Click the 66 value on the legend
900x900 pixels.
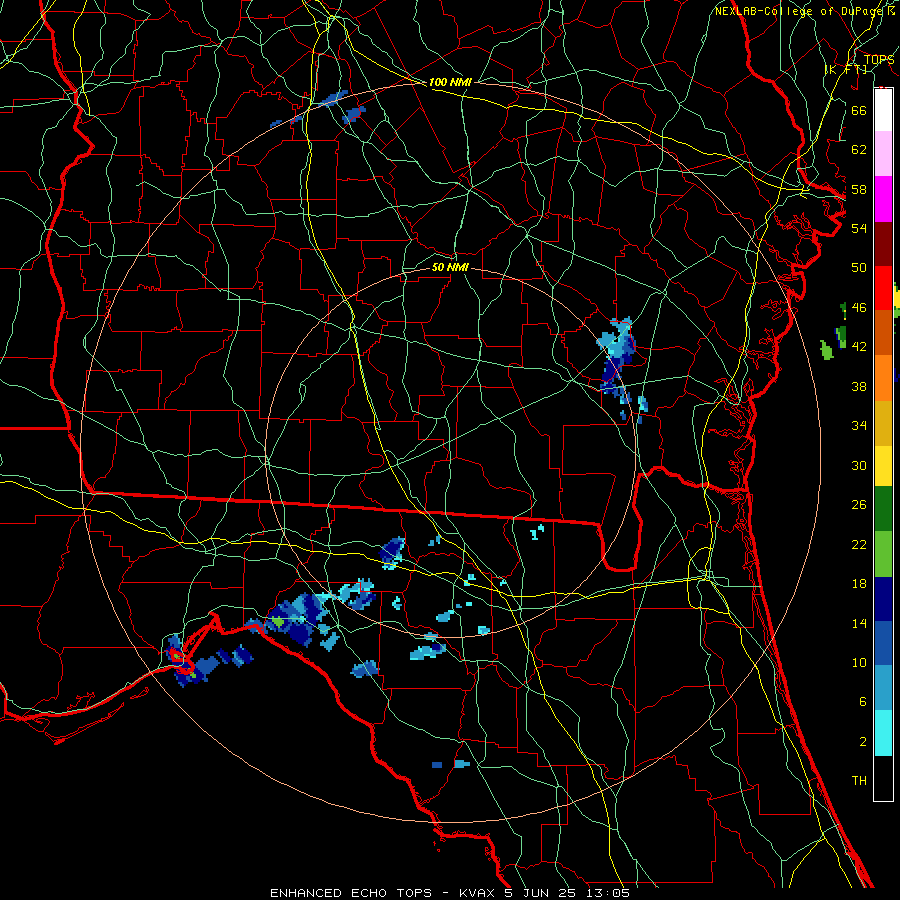859,110
